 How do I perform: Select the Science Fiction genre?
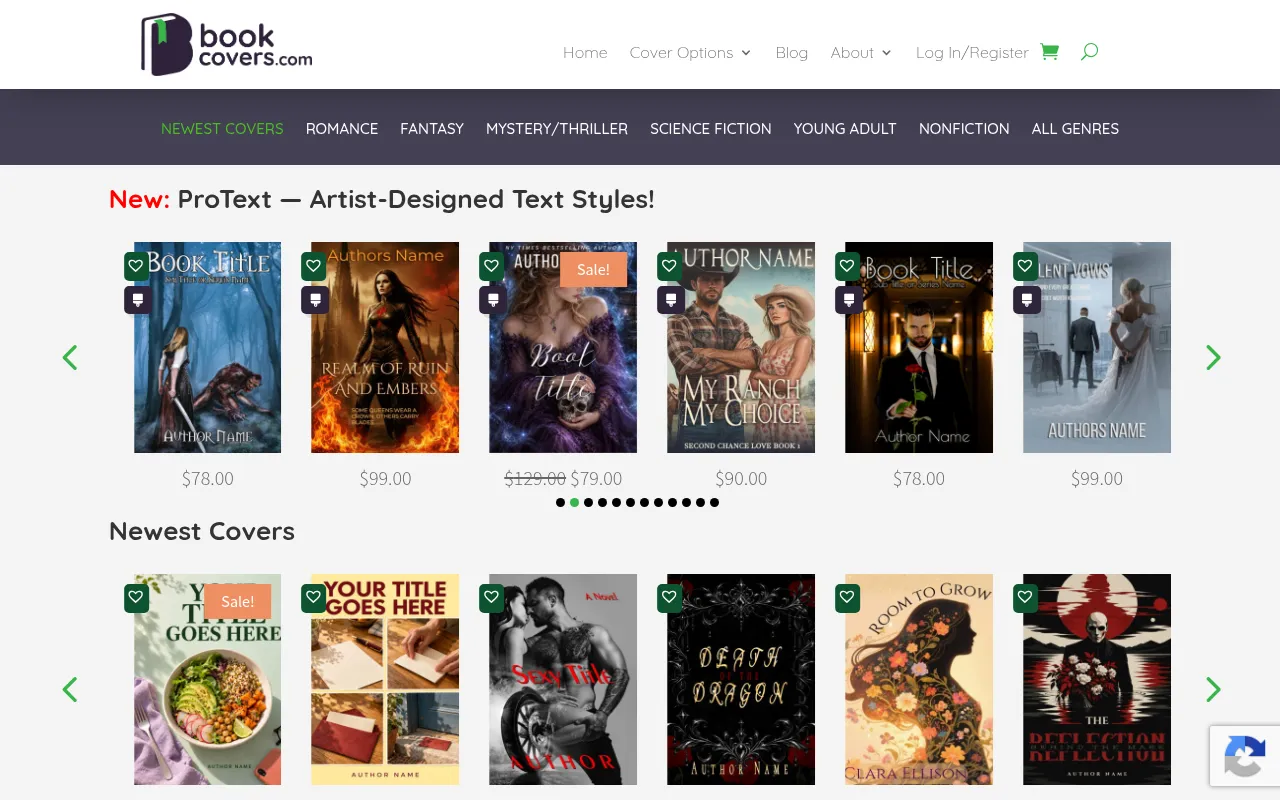click(711, 129)
